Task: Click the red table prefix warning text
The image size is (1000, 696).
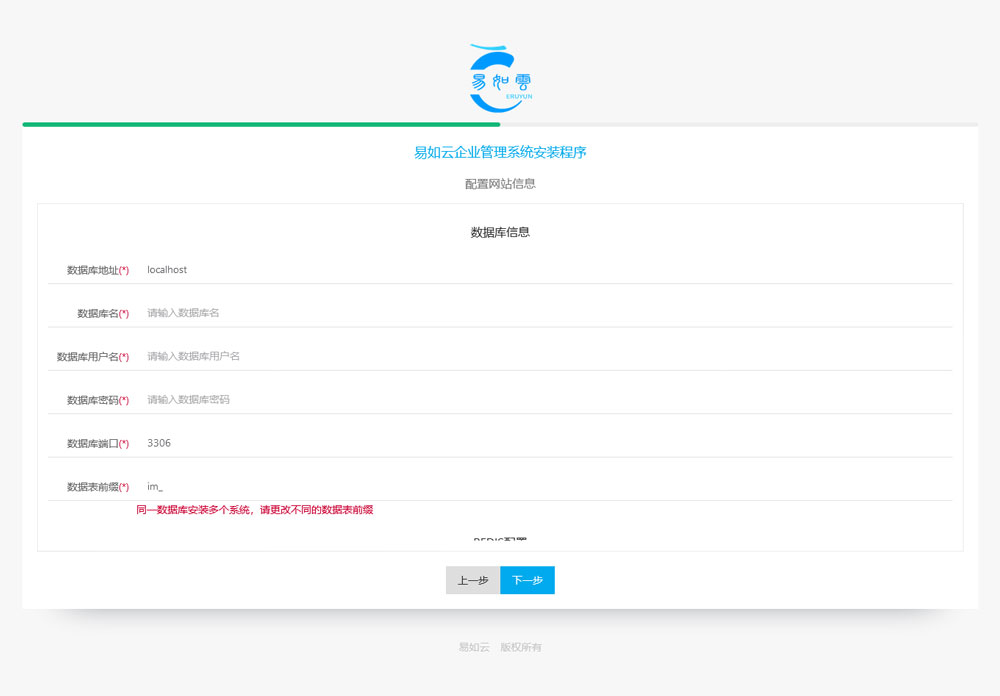Action: point(254,510)
